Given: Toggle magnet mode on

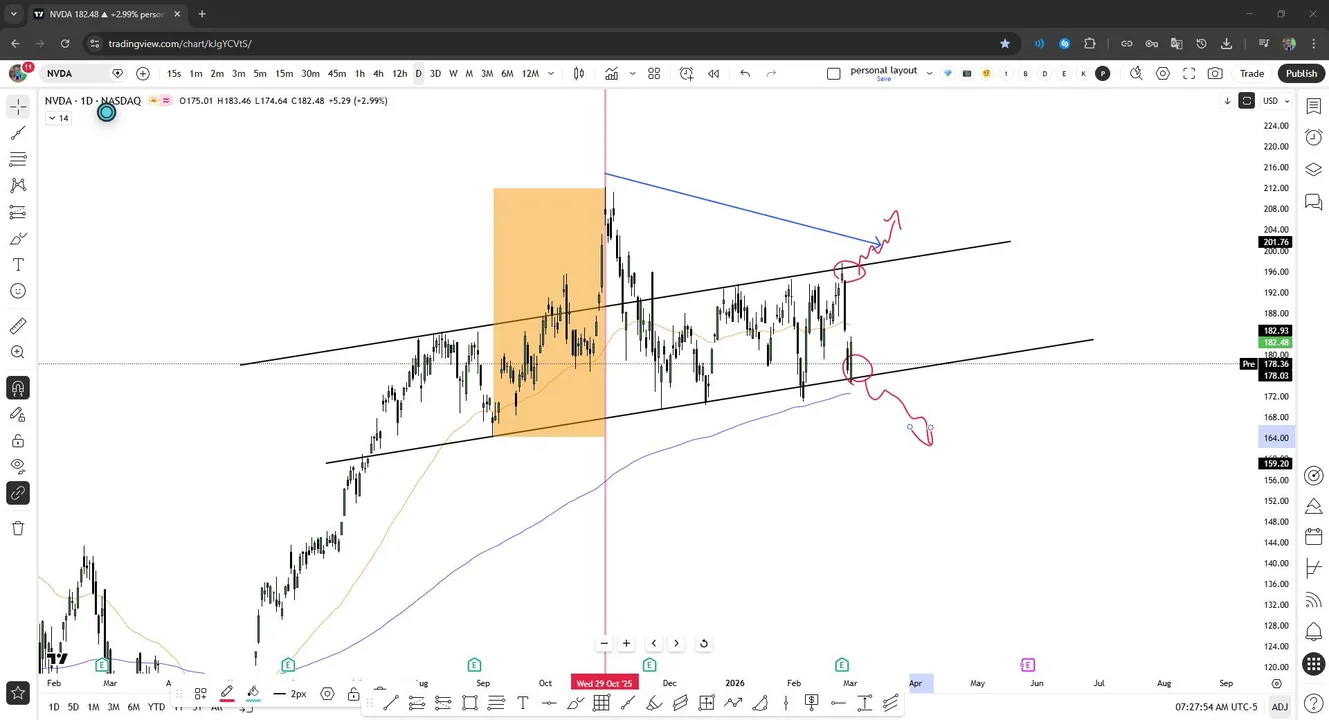Looking at the screenshot, I should pos(18,388).
